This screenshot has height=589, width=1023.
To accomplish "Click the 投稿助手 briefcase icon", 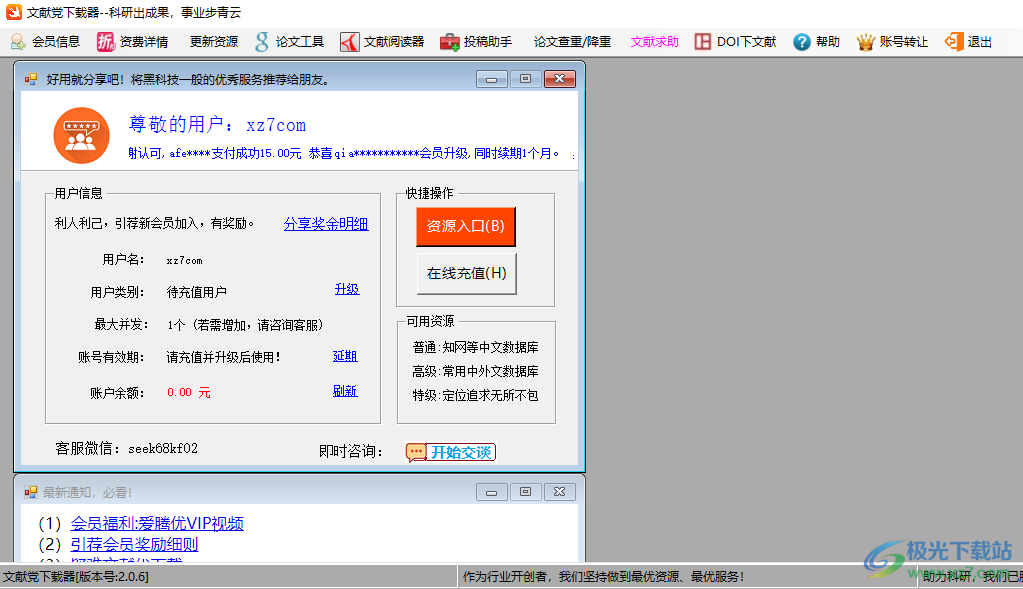I will point(450,42).
